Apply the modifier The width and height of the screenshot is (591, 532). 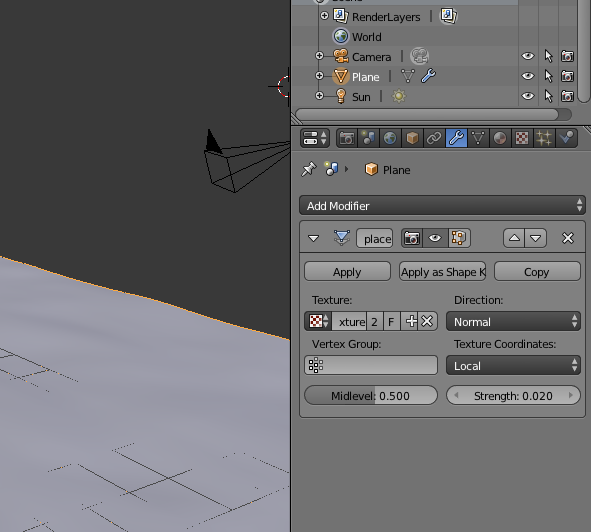click(x=347, y=271)
